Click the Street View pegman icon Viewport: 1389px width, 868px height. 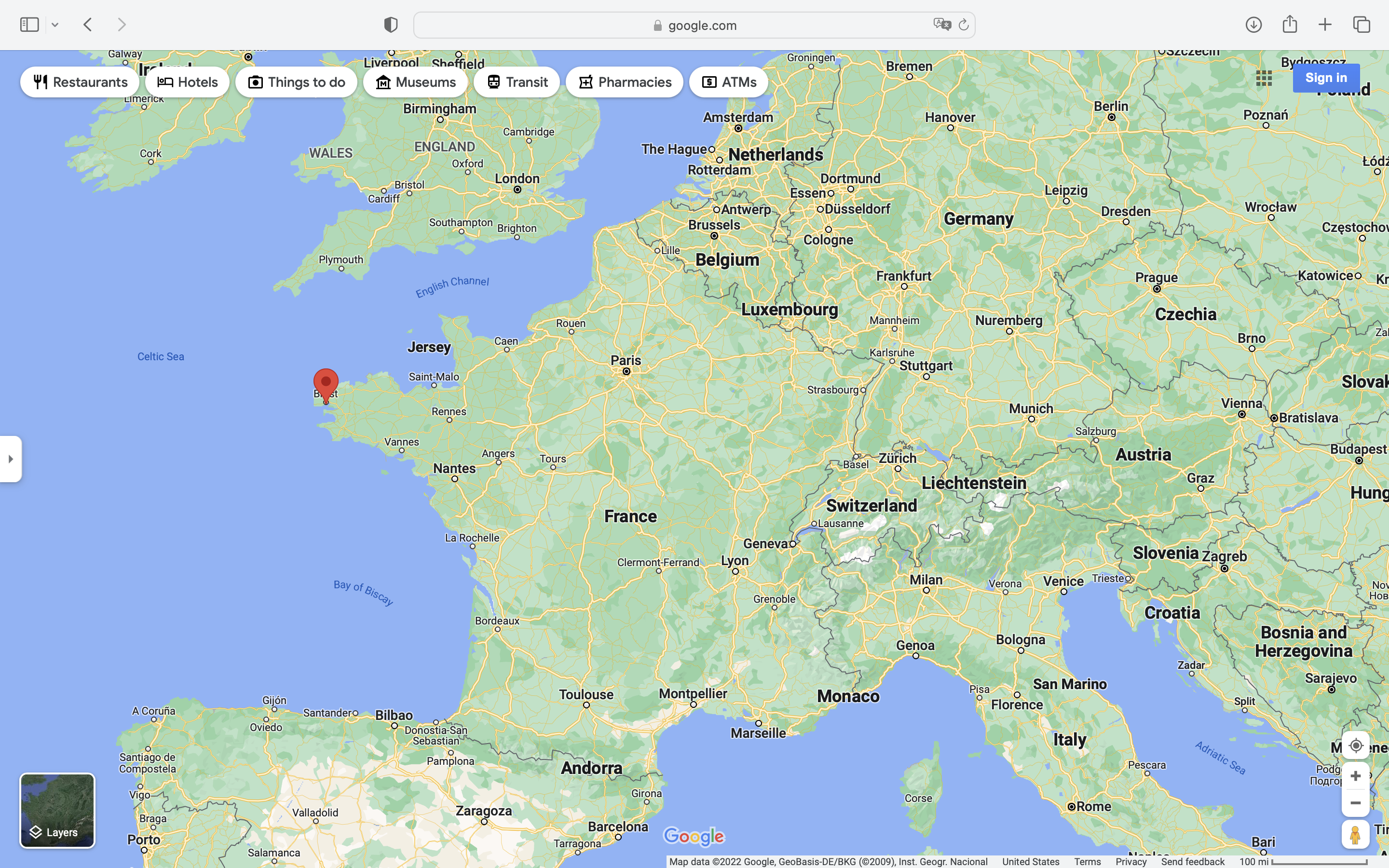1355,835
